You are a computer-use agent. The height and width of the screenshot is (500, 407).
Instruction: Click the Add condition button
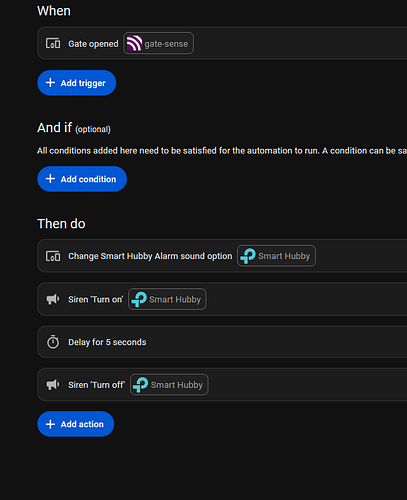(82, 179)
